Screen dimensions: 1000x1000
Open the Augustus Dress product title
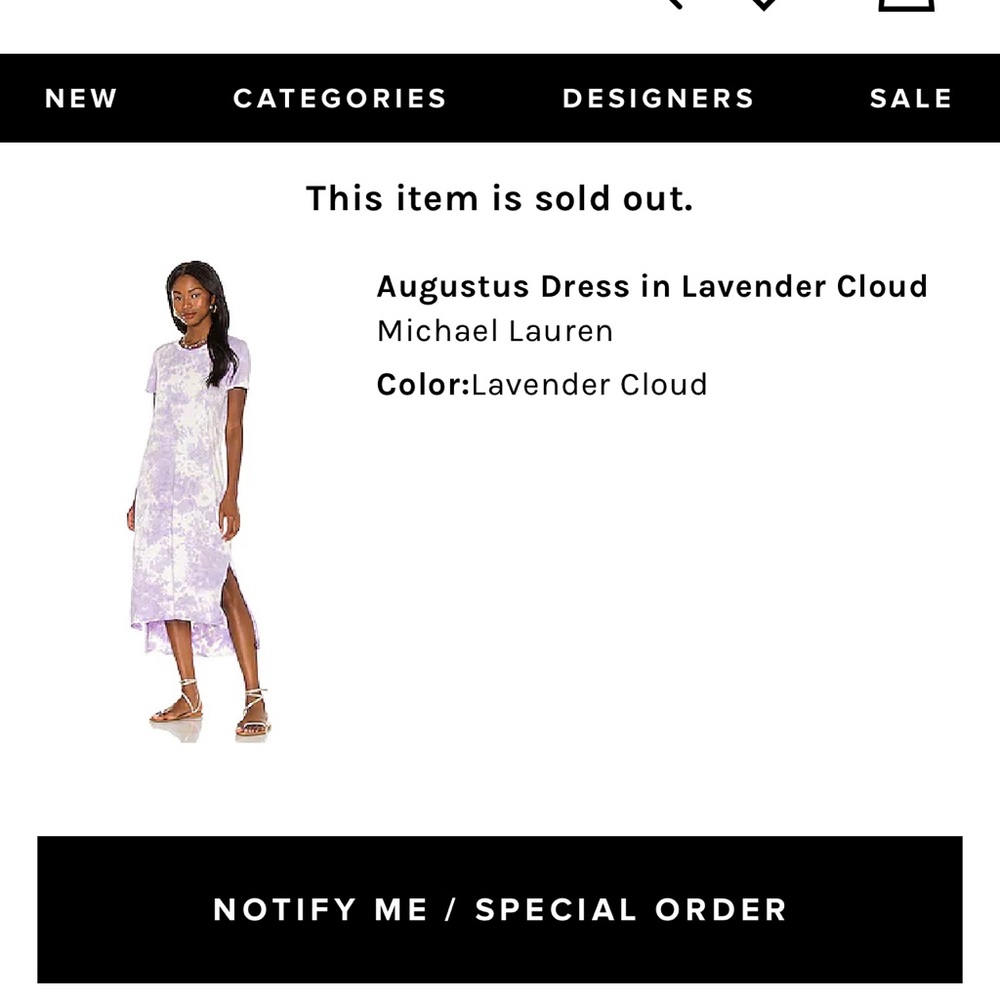[x=652, y=287]
